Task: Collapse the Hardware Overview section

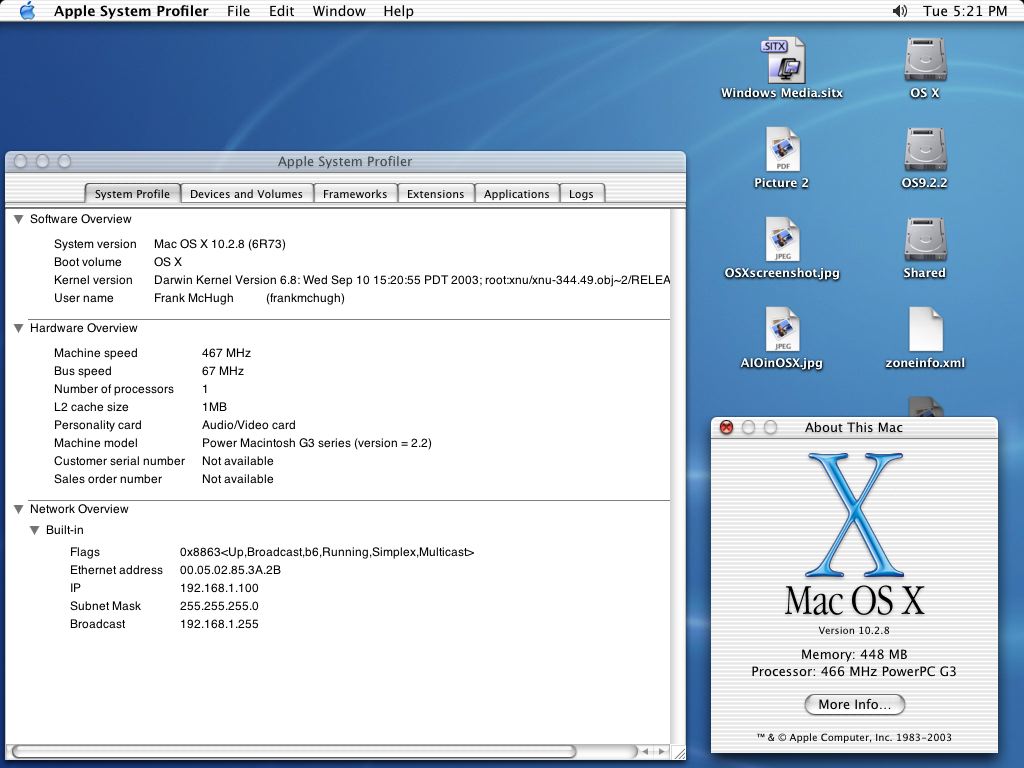Action: pos(18,328)
